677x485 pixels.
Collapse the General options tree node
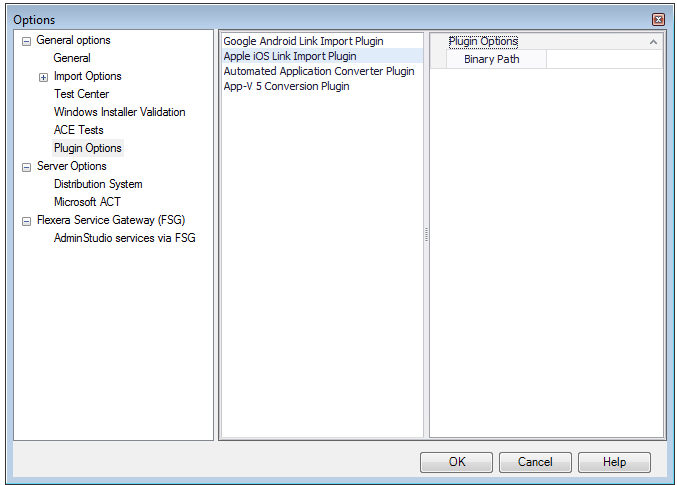tap(26, 41)
